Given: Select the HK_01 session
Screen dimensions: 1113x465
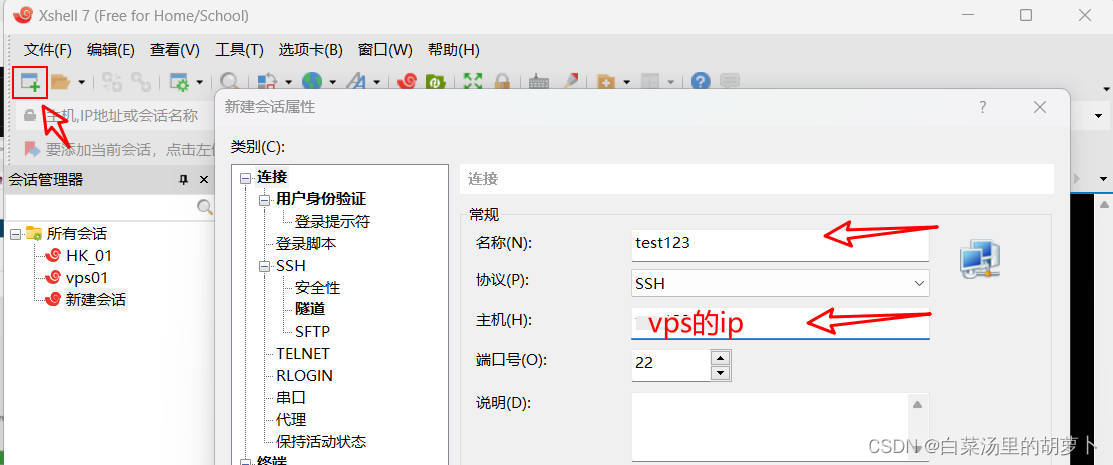Looking at the screenshot, I should tap(89, 256).
